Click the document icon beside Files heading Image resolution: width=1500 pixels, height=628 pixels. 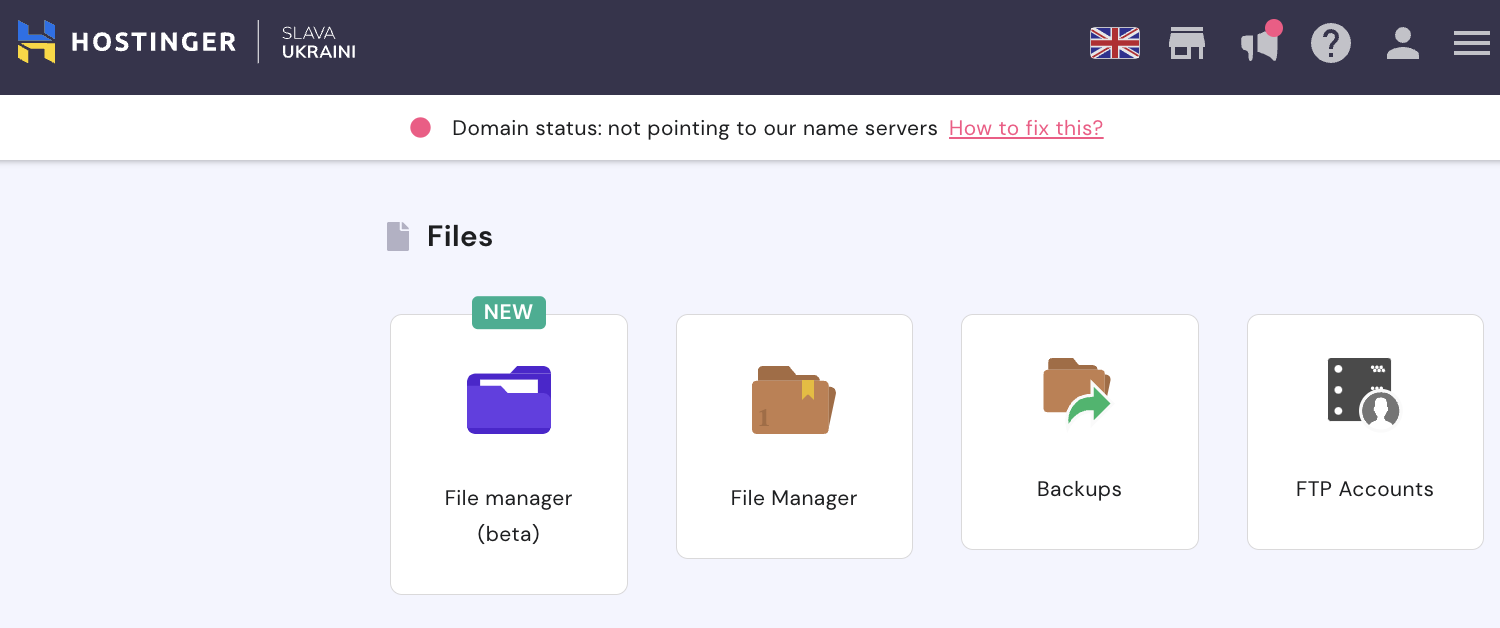398,237
